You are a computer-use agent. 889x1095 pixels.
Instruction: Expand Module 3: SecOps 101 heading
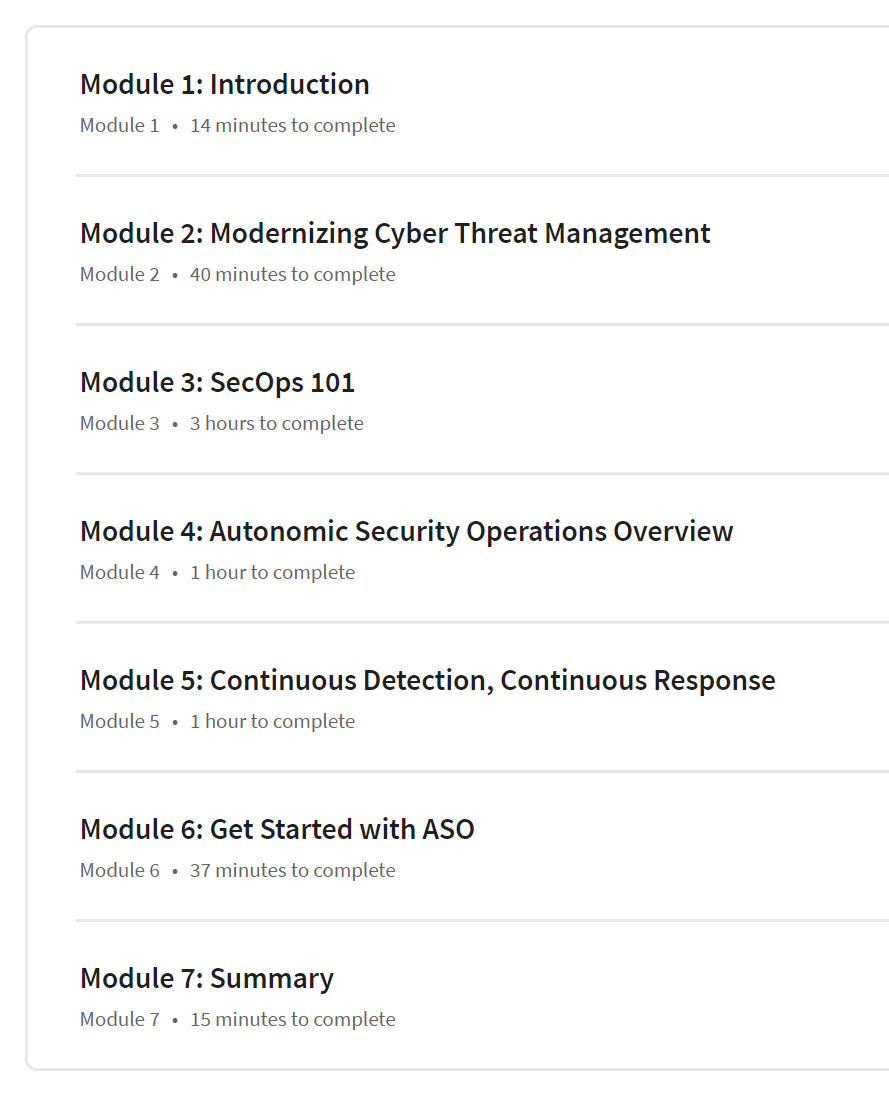(x=217, y=383)
